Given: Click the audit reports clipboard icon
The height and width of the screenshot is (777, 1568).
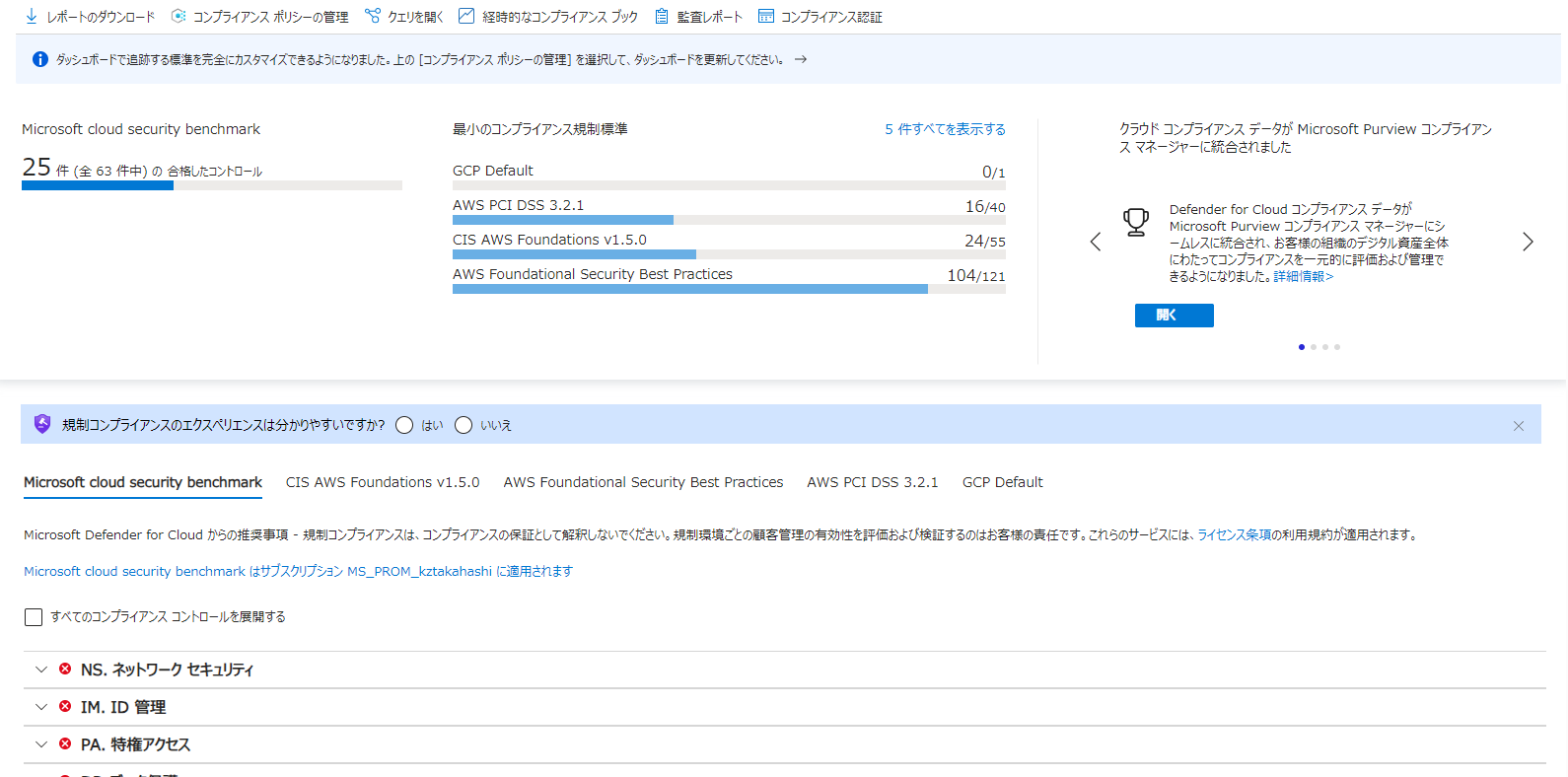Looking at the screenshot, I should 662,16.
